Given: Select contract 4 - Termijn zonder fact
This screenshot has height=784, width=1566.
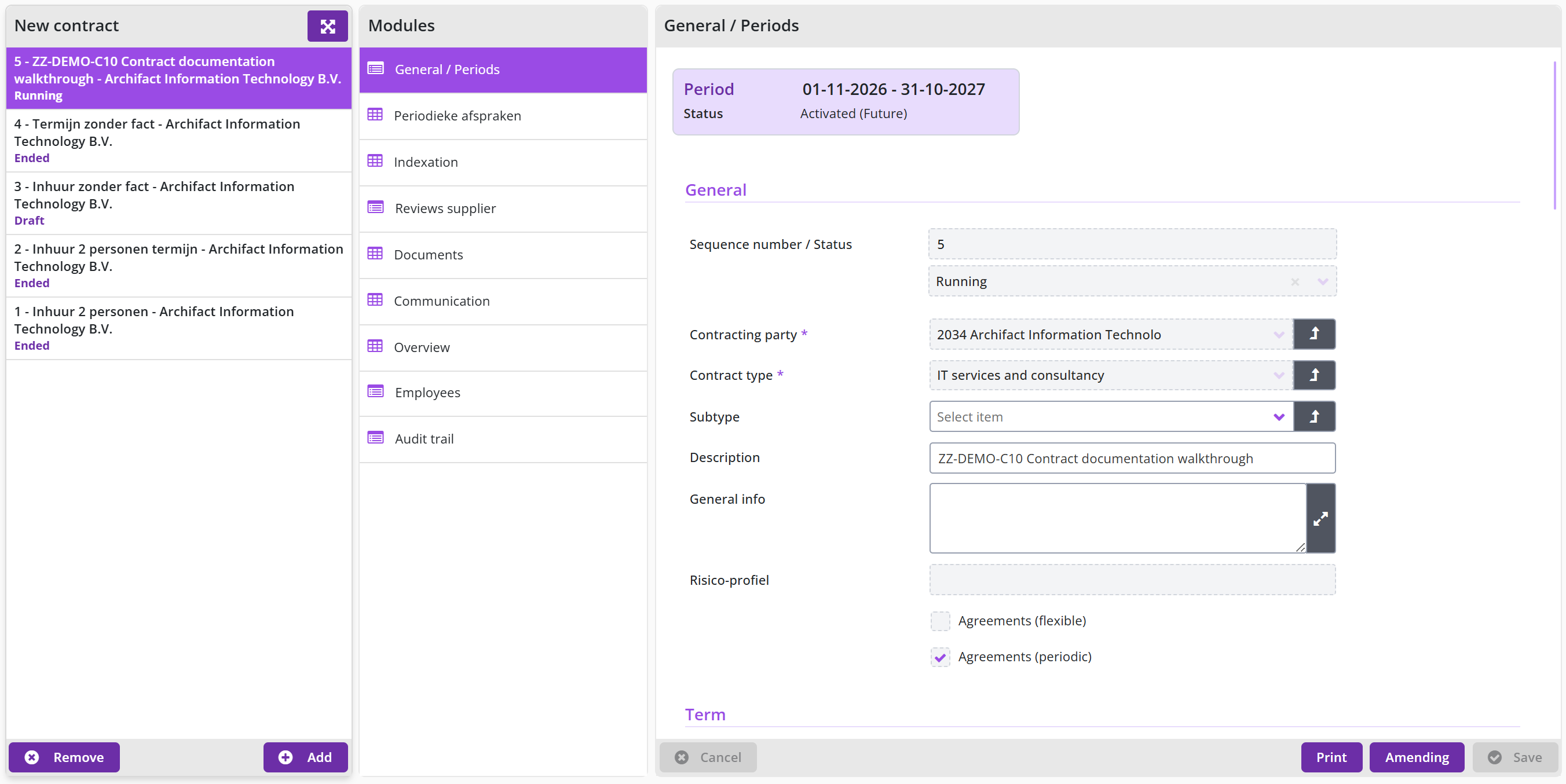Looking at the screenshot, I should click(179, 140).
